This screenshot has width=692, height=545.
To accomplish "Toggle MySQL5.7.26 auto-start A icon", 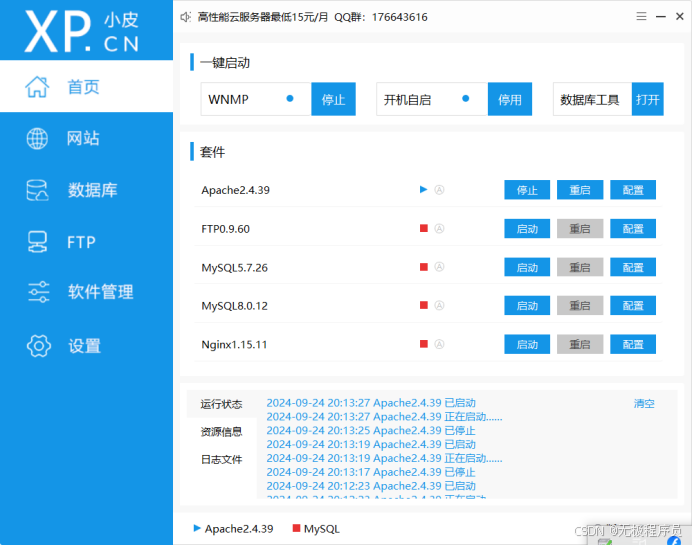I will click(x=439, y=267).
